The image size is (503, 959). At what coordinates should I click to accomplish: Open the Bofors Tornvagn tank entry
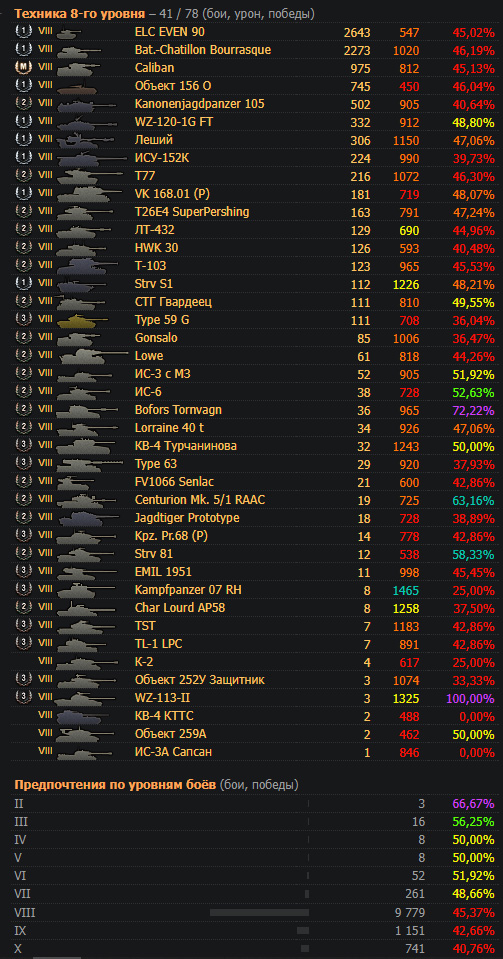point(178,410)
